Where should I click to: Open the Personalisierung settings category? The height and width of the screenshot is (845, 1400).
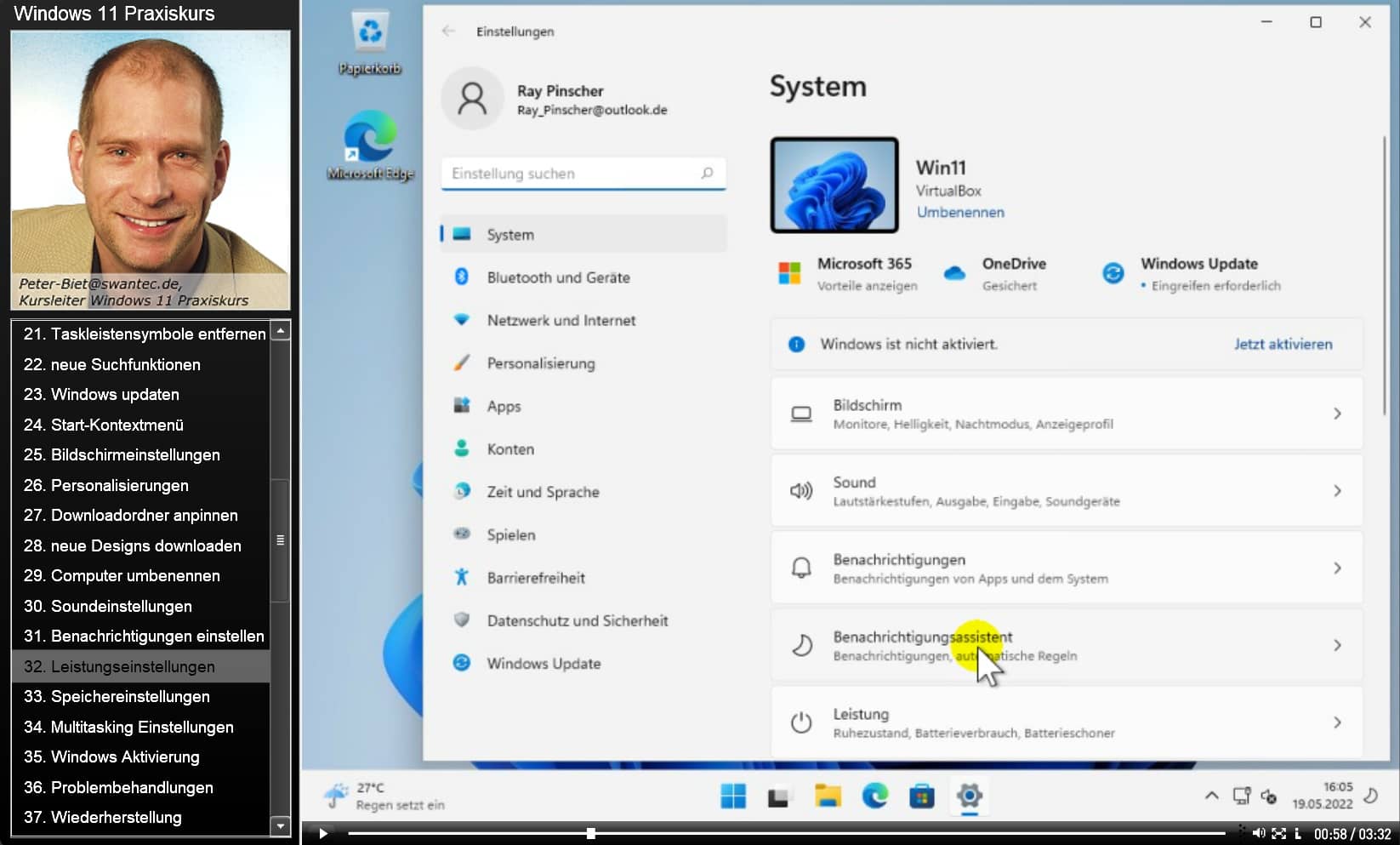click(540, 363)
